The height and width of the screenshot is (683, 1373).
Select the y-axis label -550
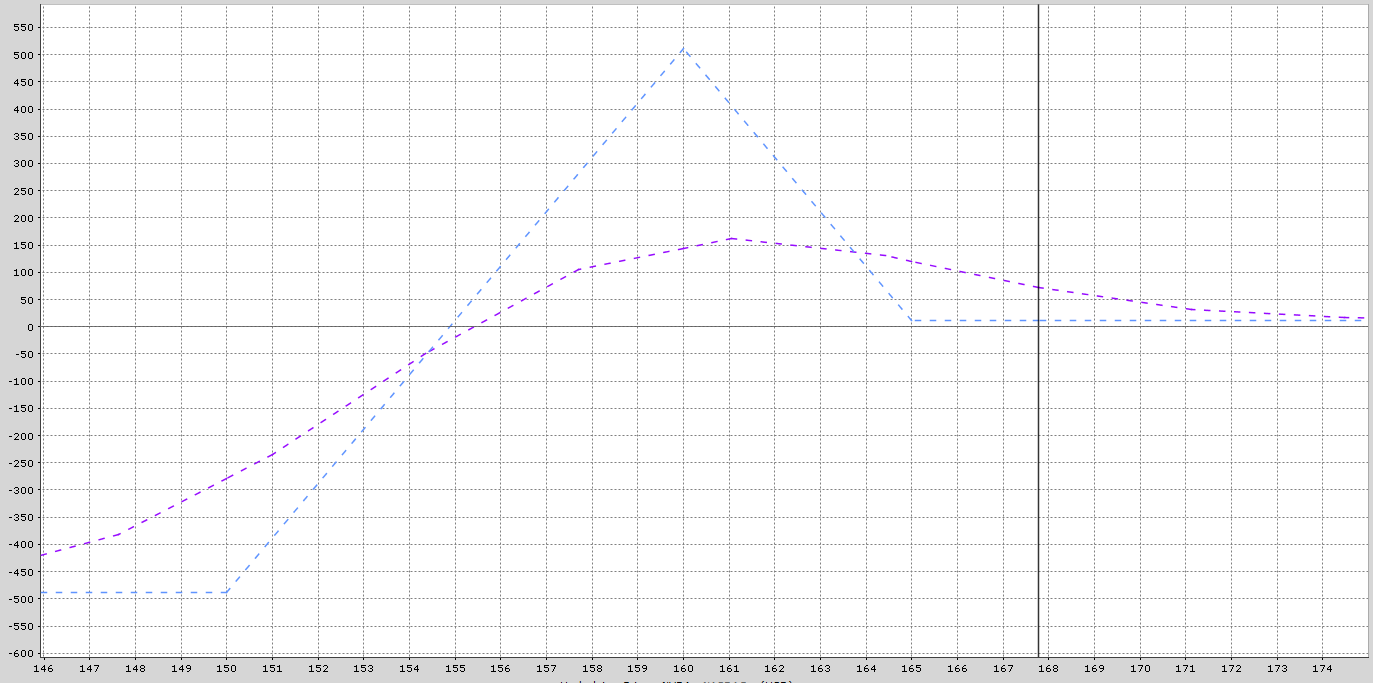pyautogui.click(x=20, y=626)
